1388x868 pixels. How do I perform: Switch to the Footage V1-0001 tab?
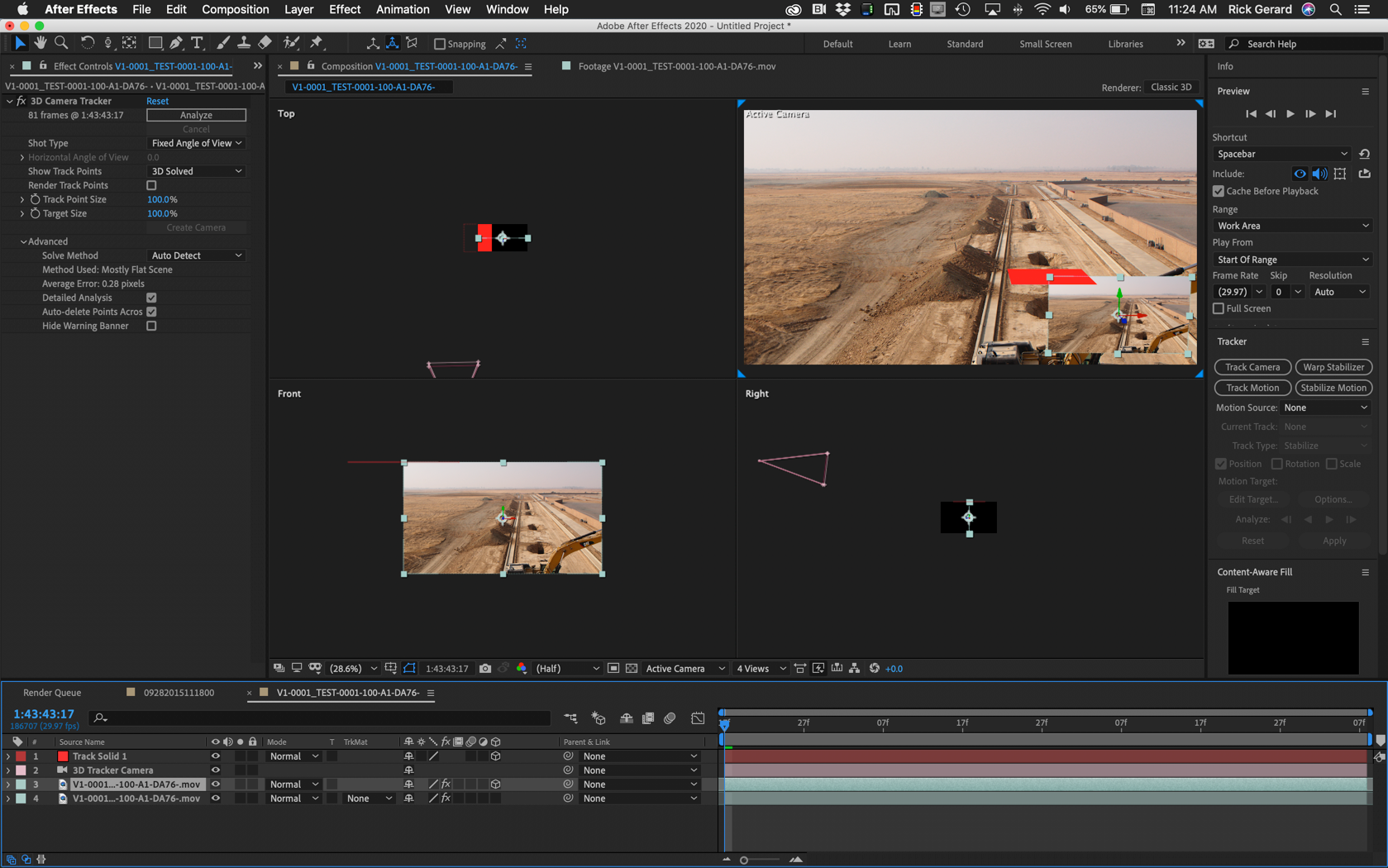[x=669, y=65]
